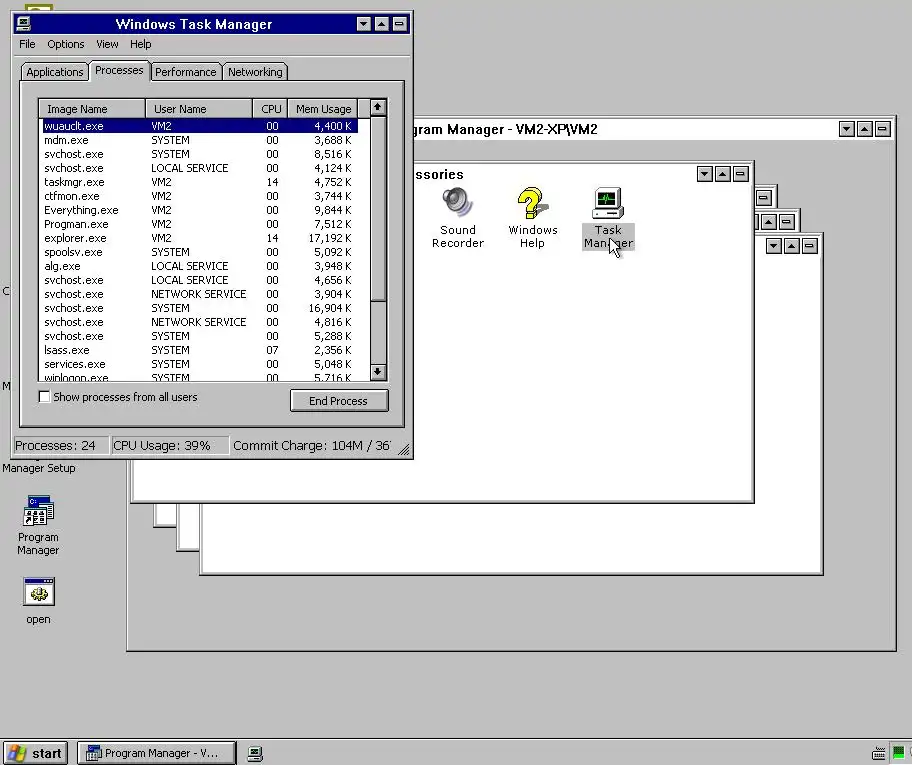
Task: Sort by the User Name column header
Action: (199, 109)
